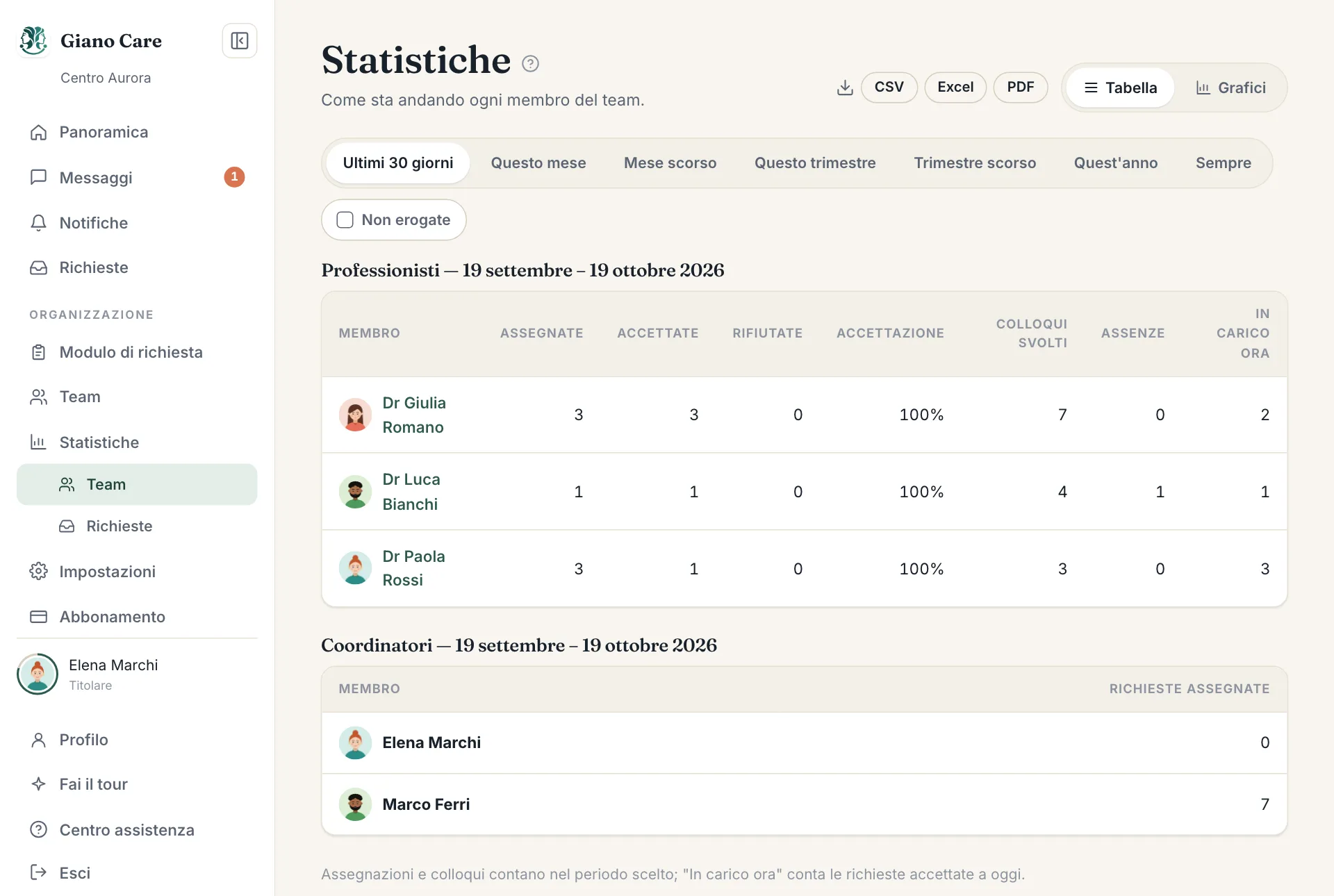Select the Richieste sub-item under Statistiche
The height and width of the screenshot is (896, 1334).
click(x=137, y=526)
